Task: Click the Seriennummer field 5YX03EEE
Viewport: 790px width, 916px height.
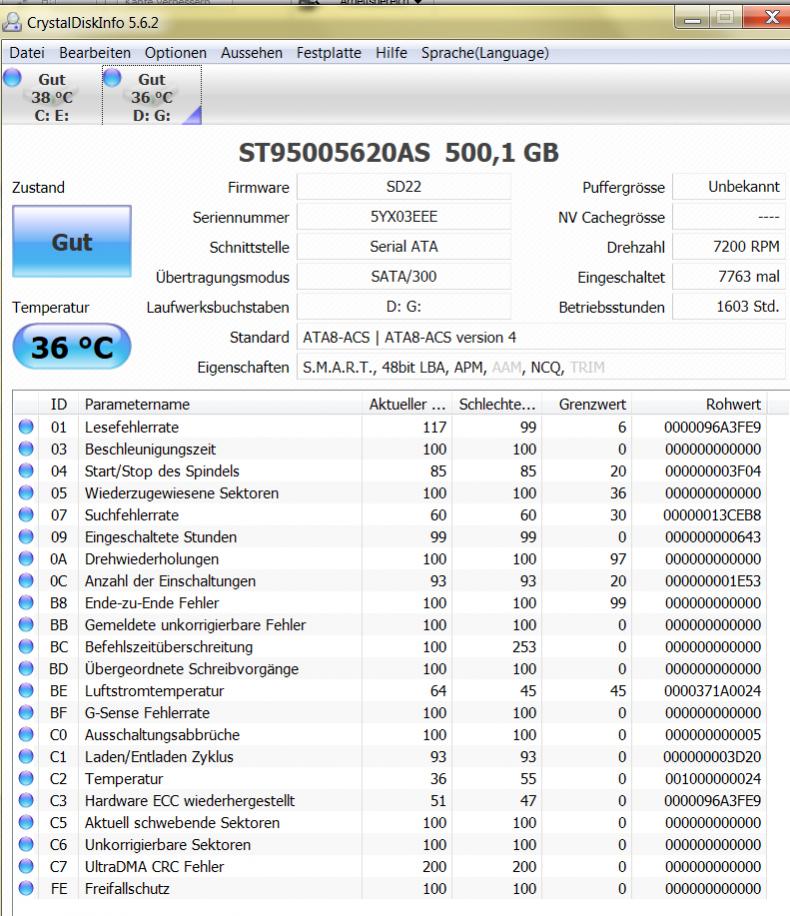Action: pos(404,217)
